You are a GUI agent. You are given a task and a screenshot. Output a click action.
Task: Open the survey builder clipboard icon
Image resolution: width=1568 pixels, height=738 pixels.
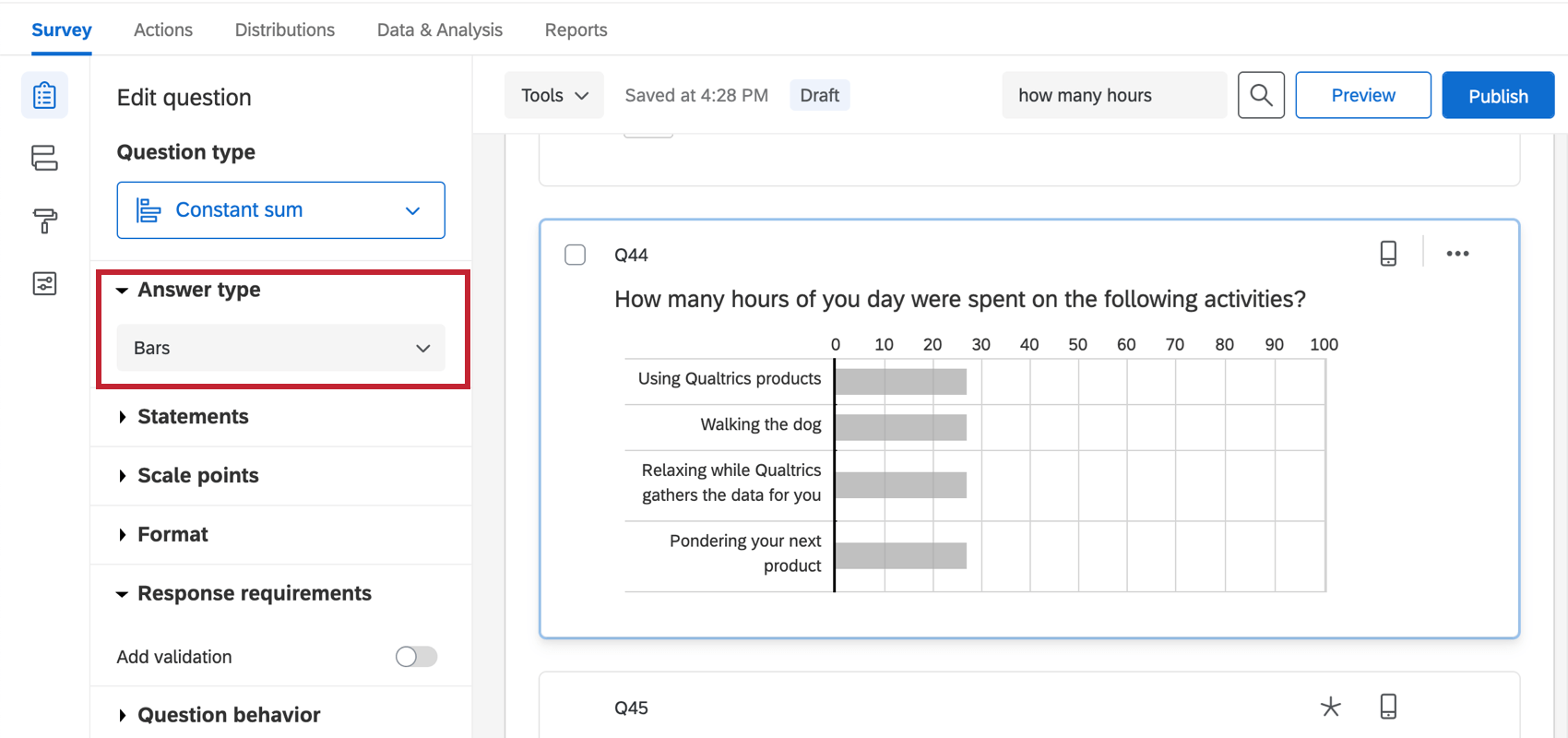point(44,96)
